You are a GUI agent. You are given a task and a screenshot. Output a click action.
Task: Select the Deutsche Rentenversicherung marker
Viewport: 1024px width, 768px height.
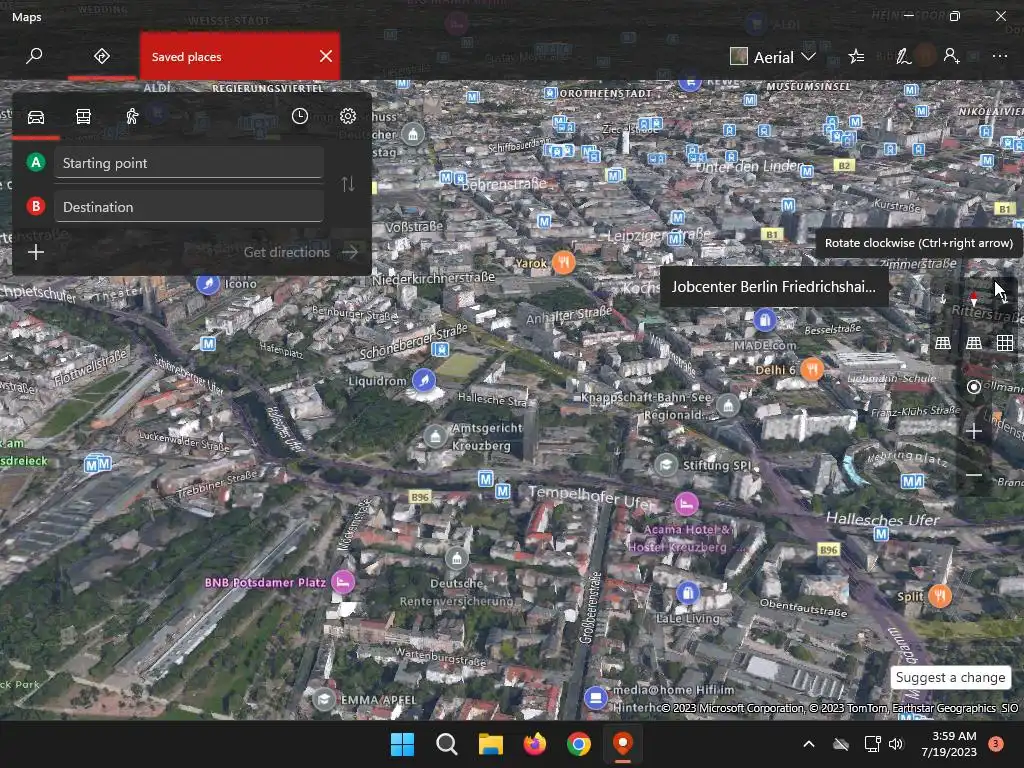456,558
